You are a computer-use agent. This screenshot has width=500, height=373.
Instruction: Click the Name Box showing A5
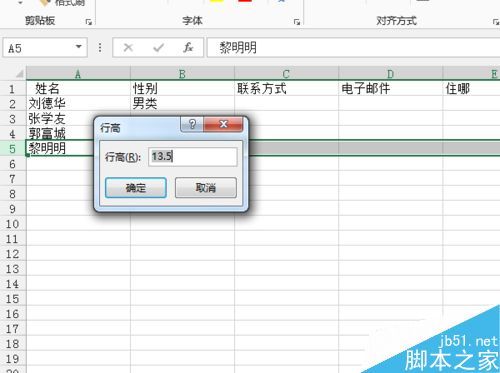click(45, 48)
